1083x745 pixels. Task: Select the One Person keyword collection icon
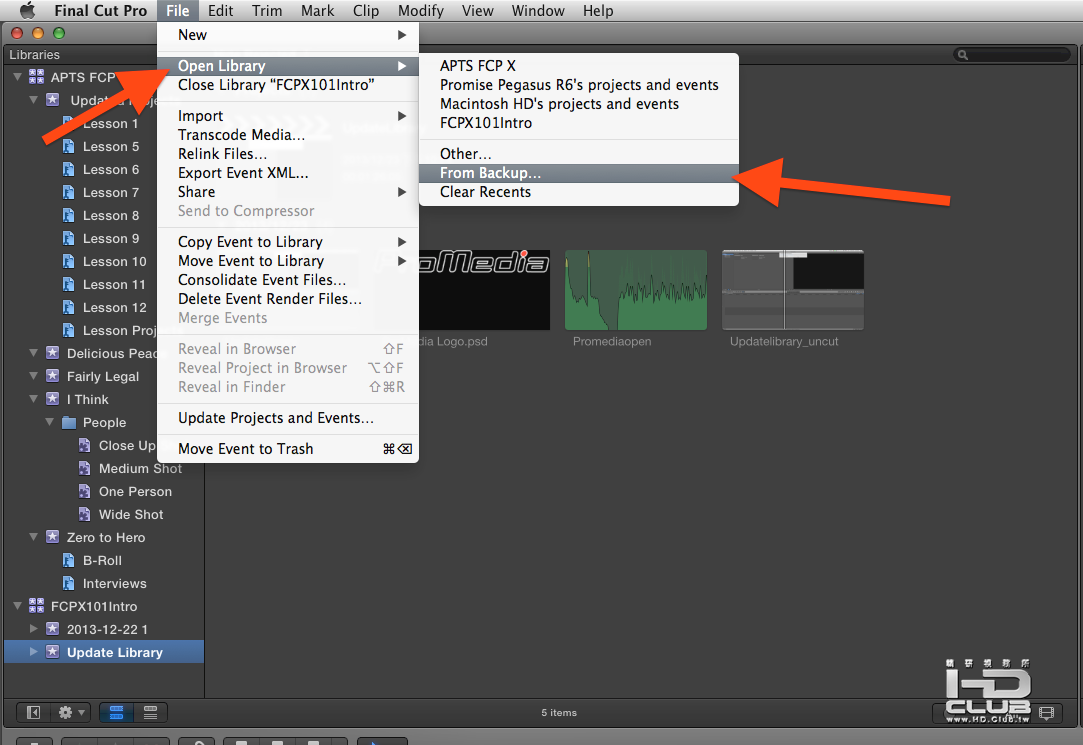(x=84, y=491)
